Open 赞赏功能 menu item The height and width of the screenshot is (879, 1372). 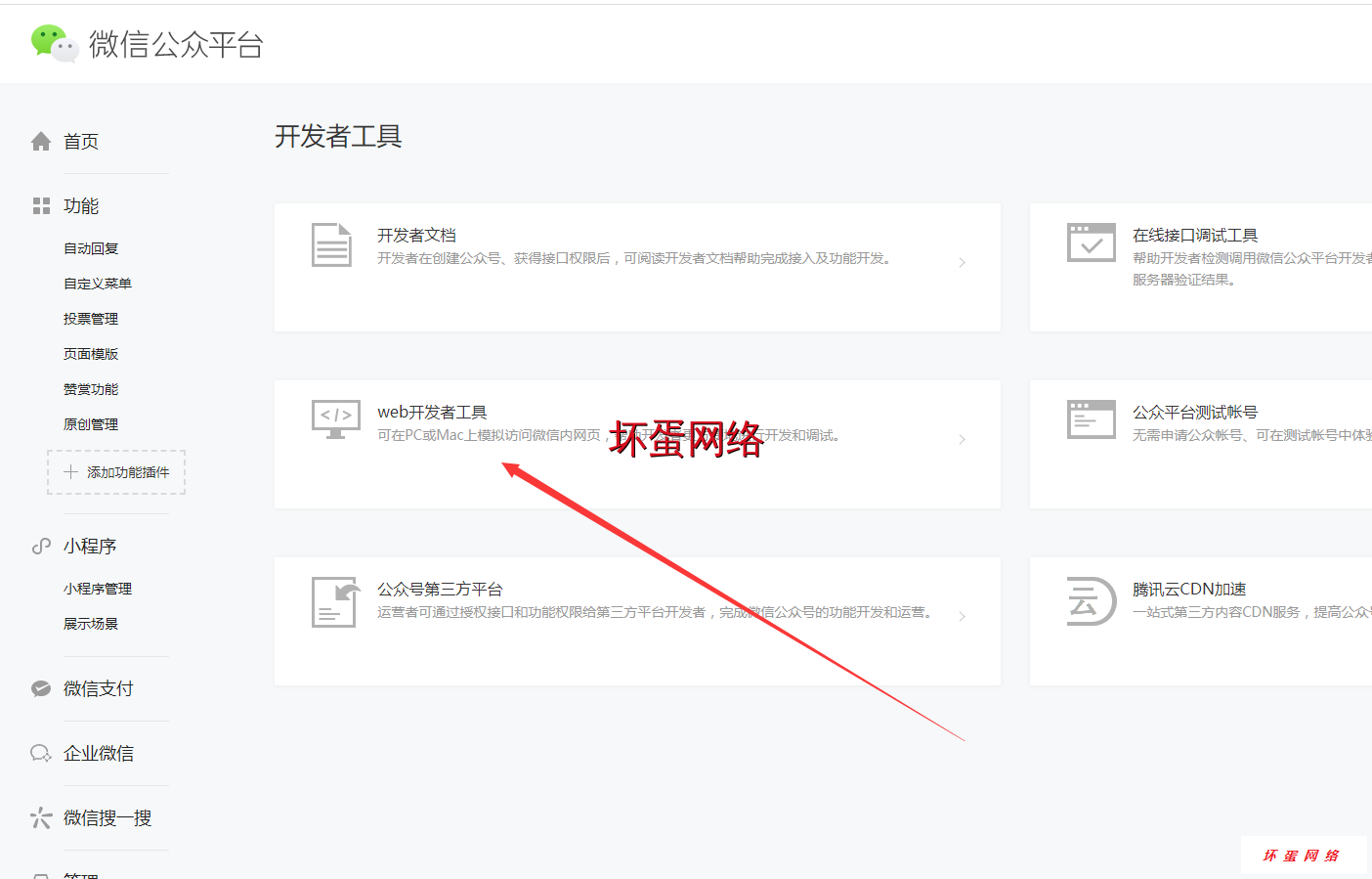point(91,390)
